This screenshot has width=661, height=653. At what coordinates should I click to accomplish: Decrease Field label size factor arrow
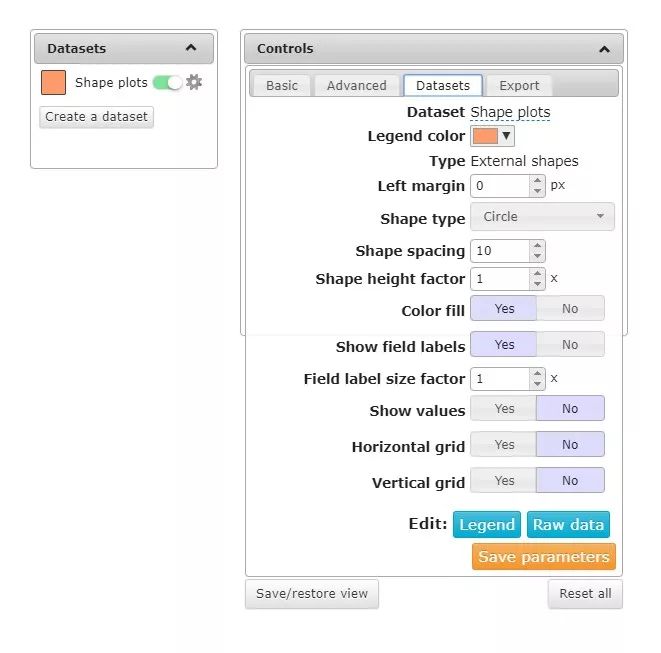(x=537, y=384)
